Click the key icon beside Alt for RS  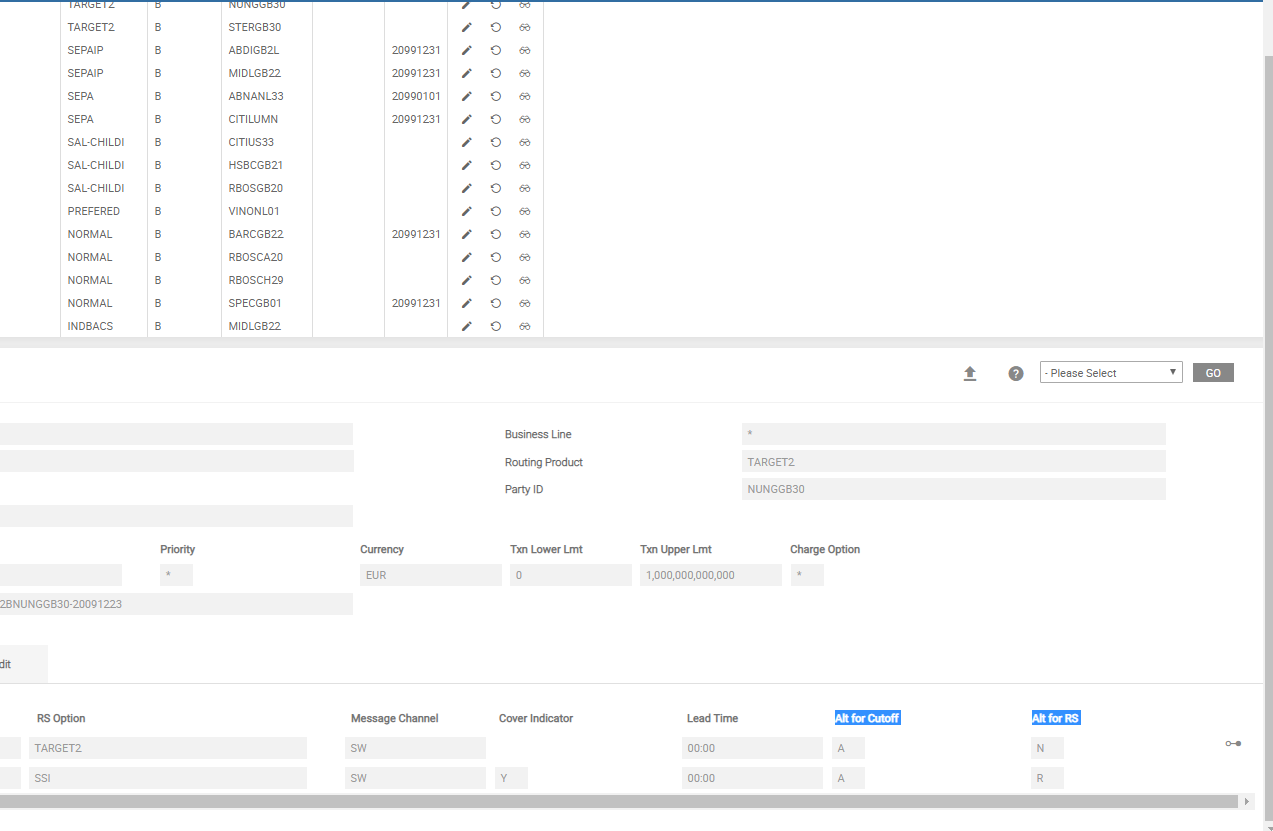pos(1233,743)
